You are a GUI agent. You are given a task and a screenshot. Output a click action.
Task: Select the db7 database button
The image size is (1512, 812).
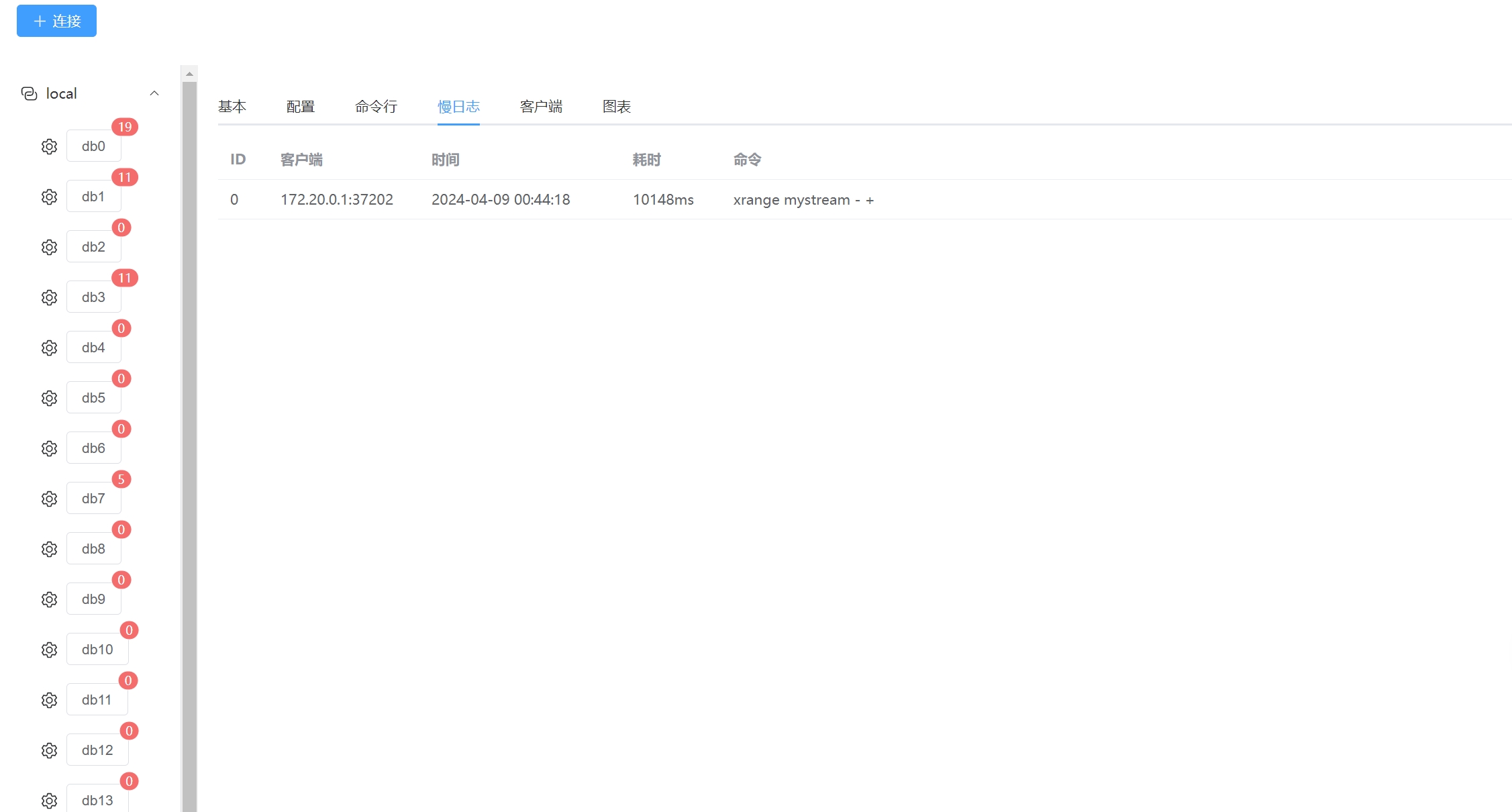93,499
